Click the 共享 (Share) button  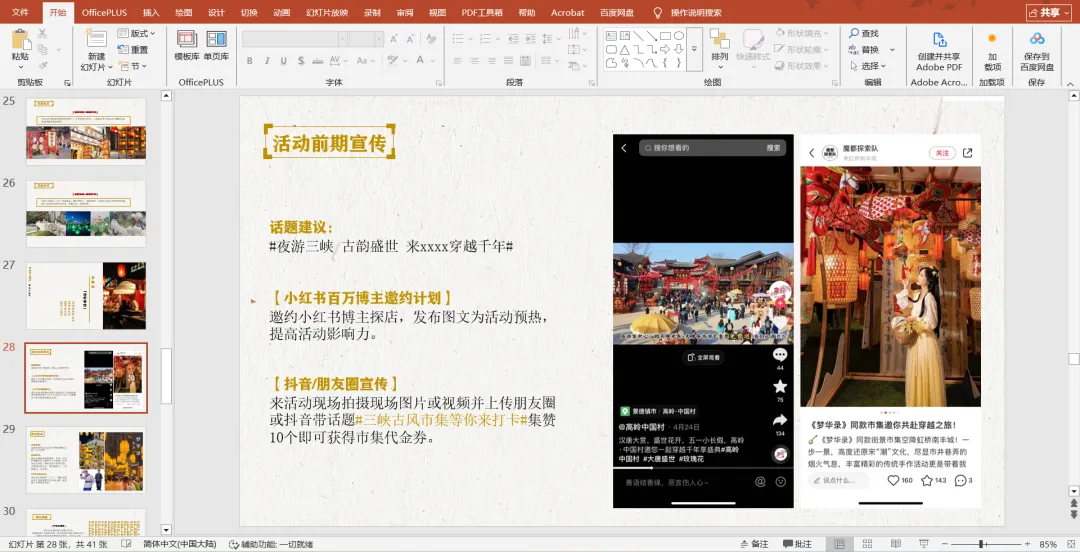(x=1049, y=12)
